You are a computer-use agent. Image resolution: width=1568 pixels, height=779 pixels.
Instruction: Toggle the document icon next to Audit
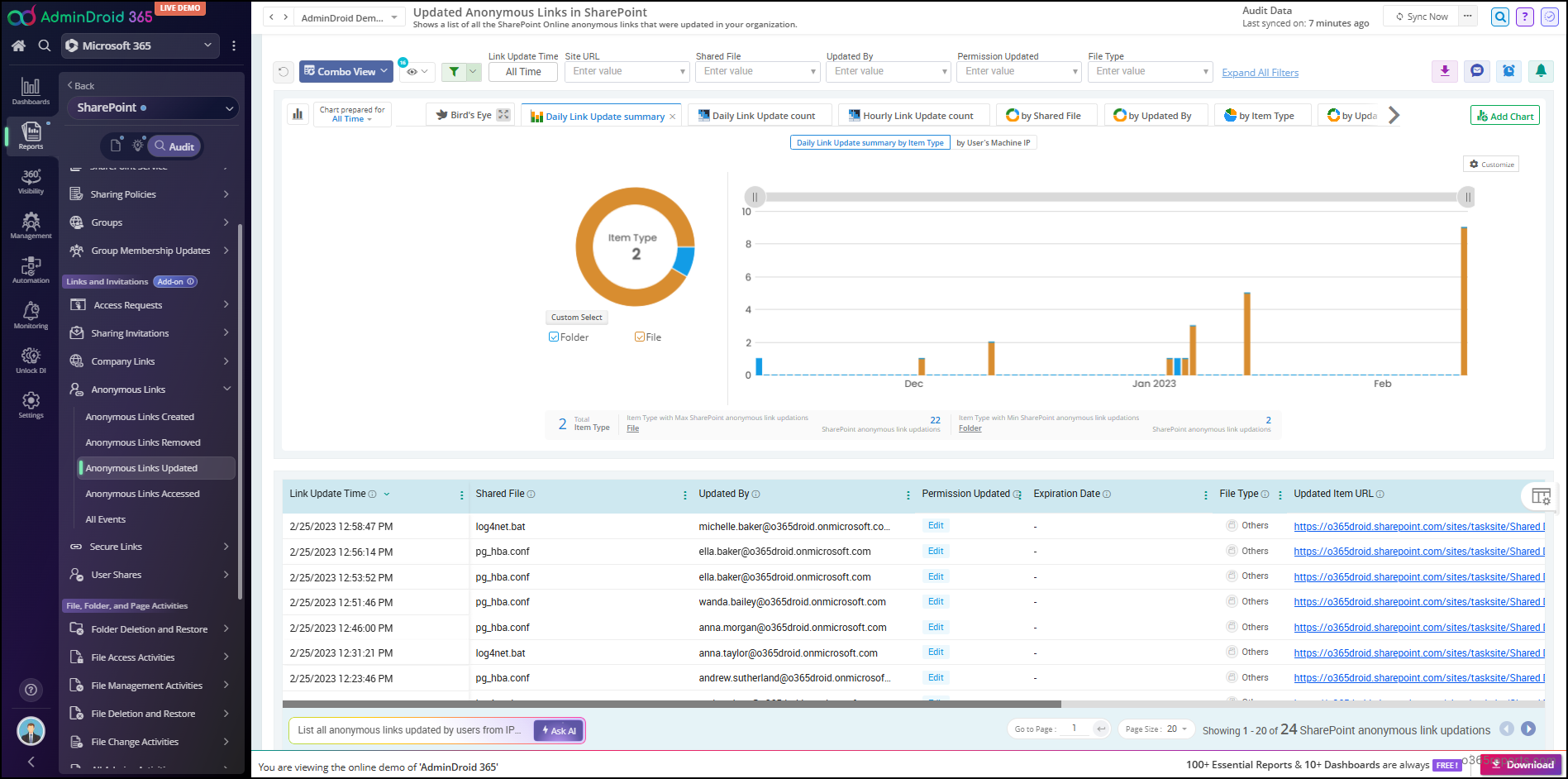pos(116,146)
